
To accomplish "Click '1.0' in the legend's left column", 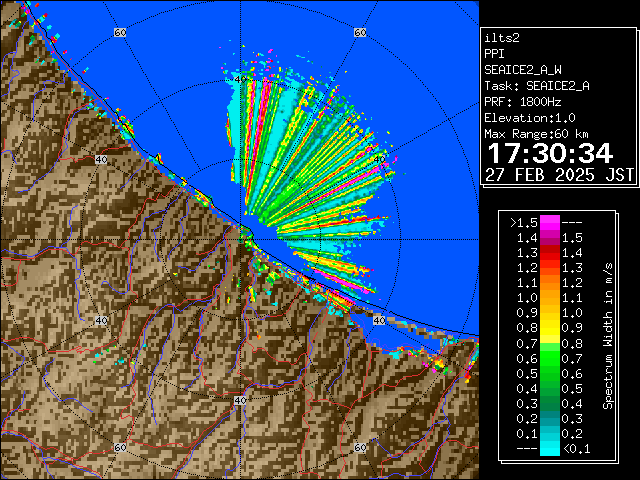I will click(527, 298).
